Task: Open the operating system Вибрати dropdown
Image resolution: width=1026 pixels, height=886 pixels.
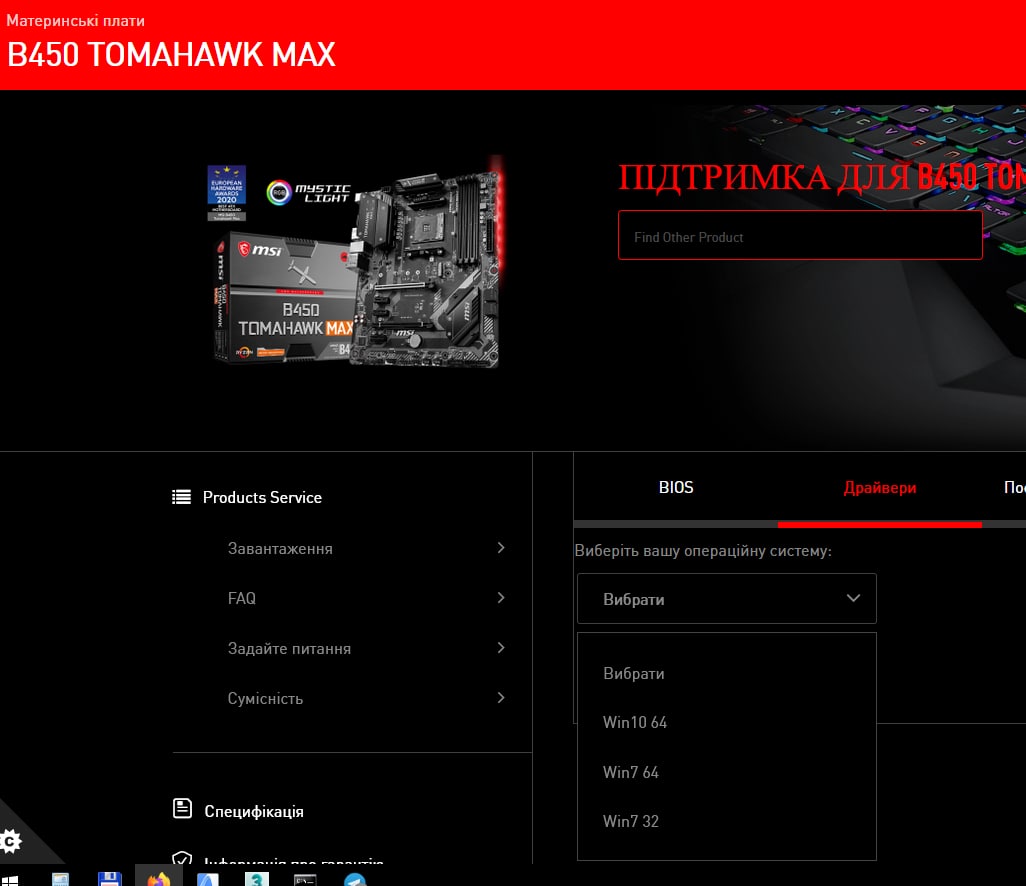Action: (726, 599)
